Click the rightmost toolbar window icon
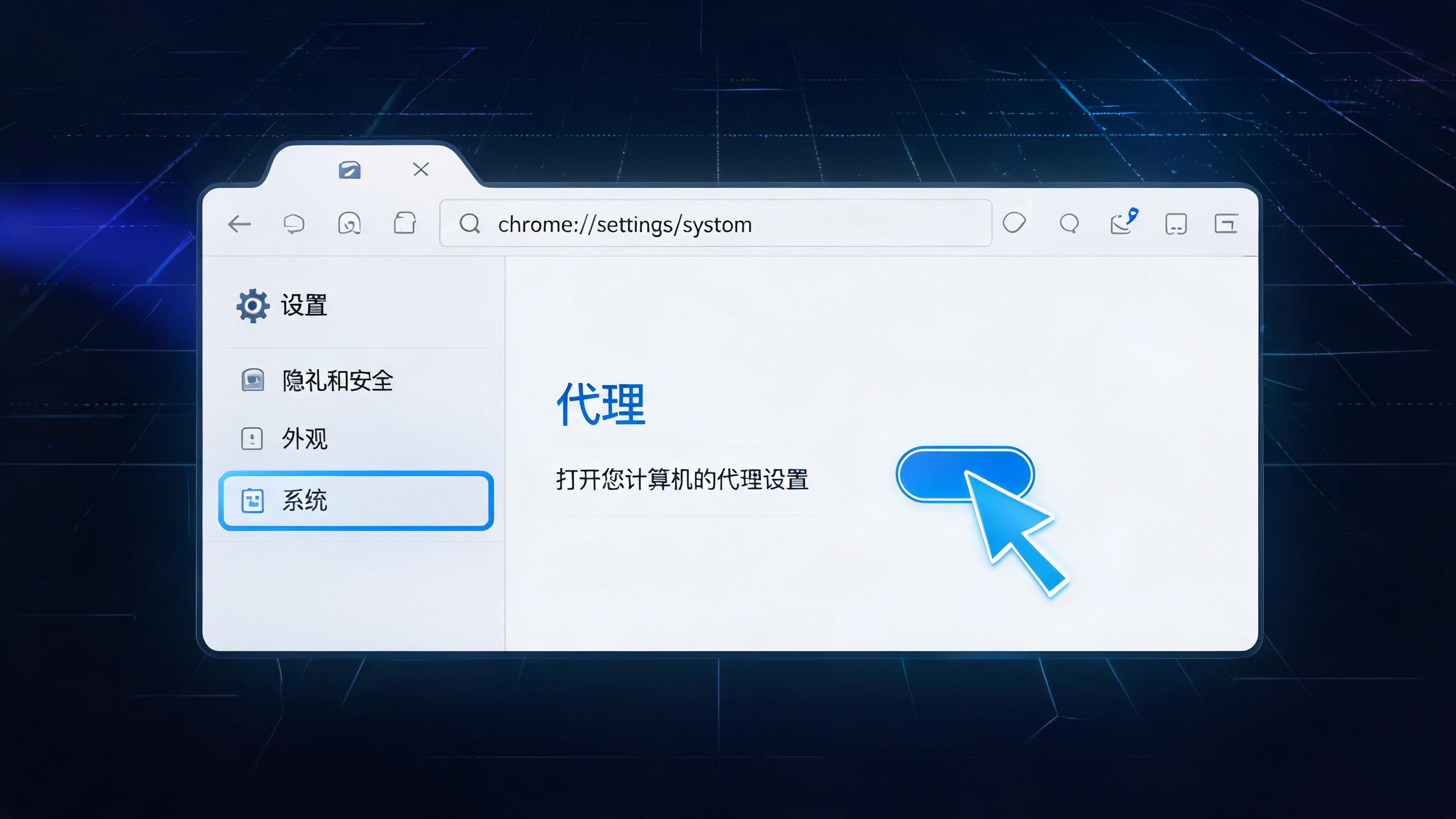1456x819 pixels. [1226, 224]
